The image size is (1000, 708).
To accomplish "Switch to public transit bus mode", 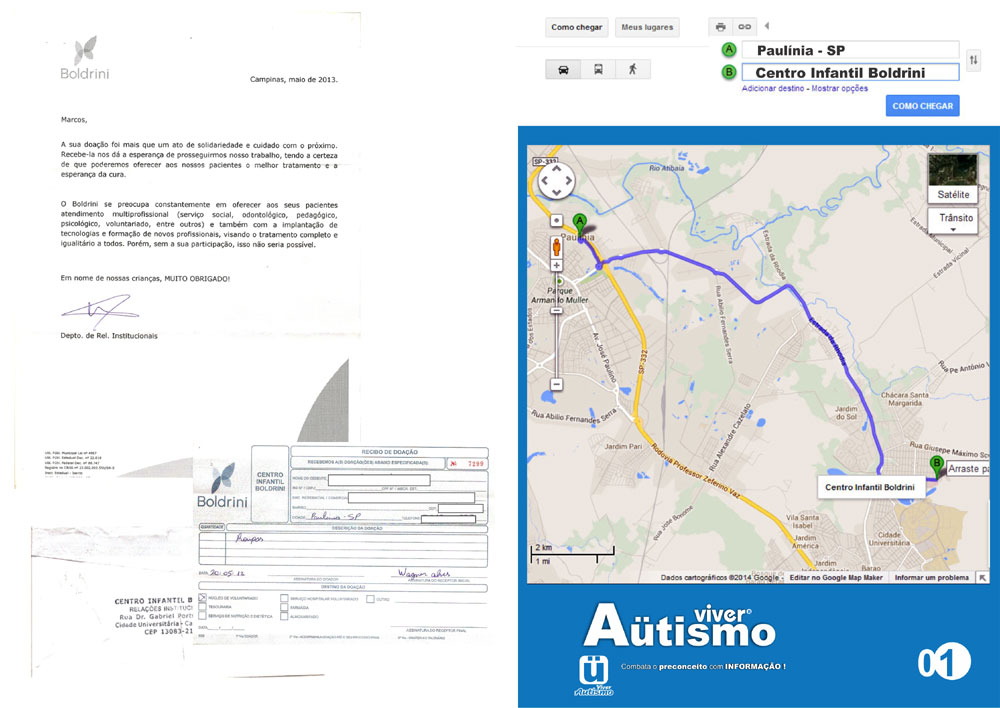I will pyautogui.click(x=598, y=70).
